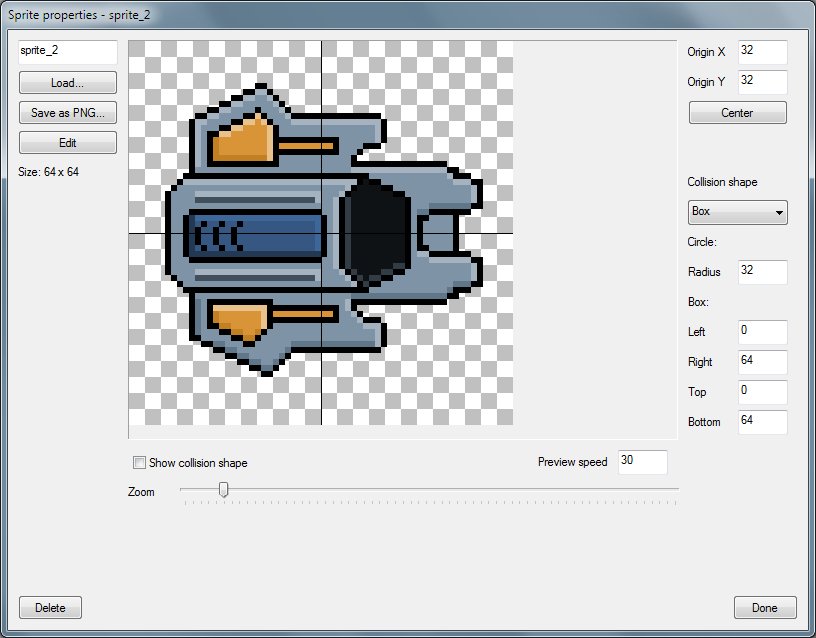This screenshot has height=638, width=816.
Task: Select the box Top field
Action: tap(762, 392)
